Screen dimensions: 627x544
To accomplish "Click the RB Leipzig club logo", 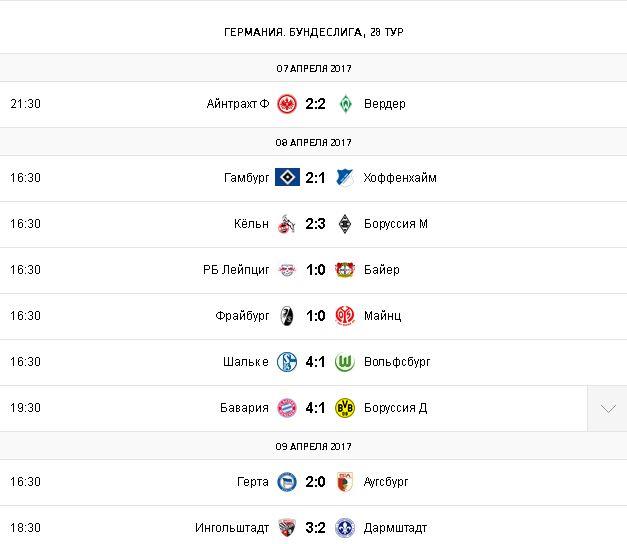I will pyautogui.click(x=287, y=270).
